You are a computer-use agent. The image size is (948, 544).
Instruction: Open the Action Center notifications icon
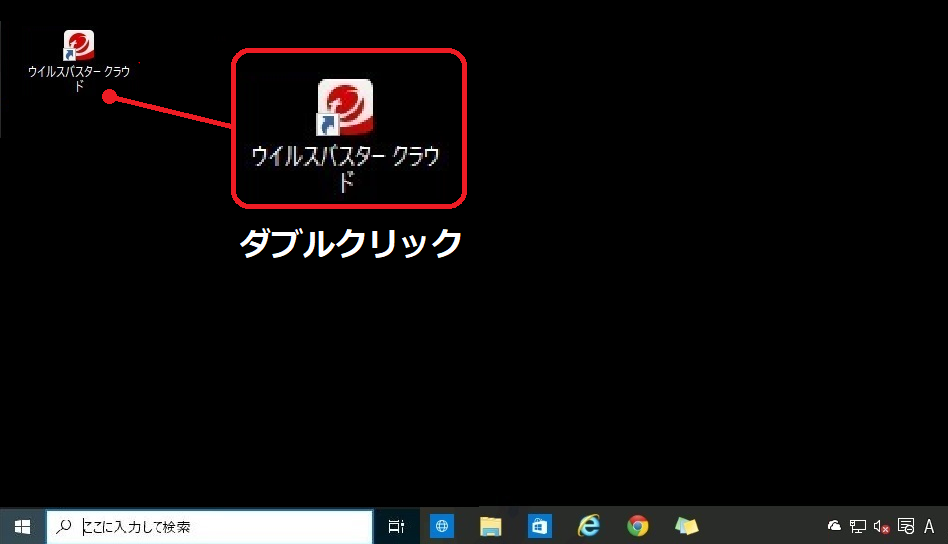coord(906,526)
